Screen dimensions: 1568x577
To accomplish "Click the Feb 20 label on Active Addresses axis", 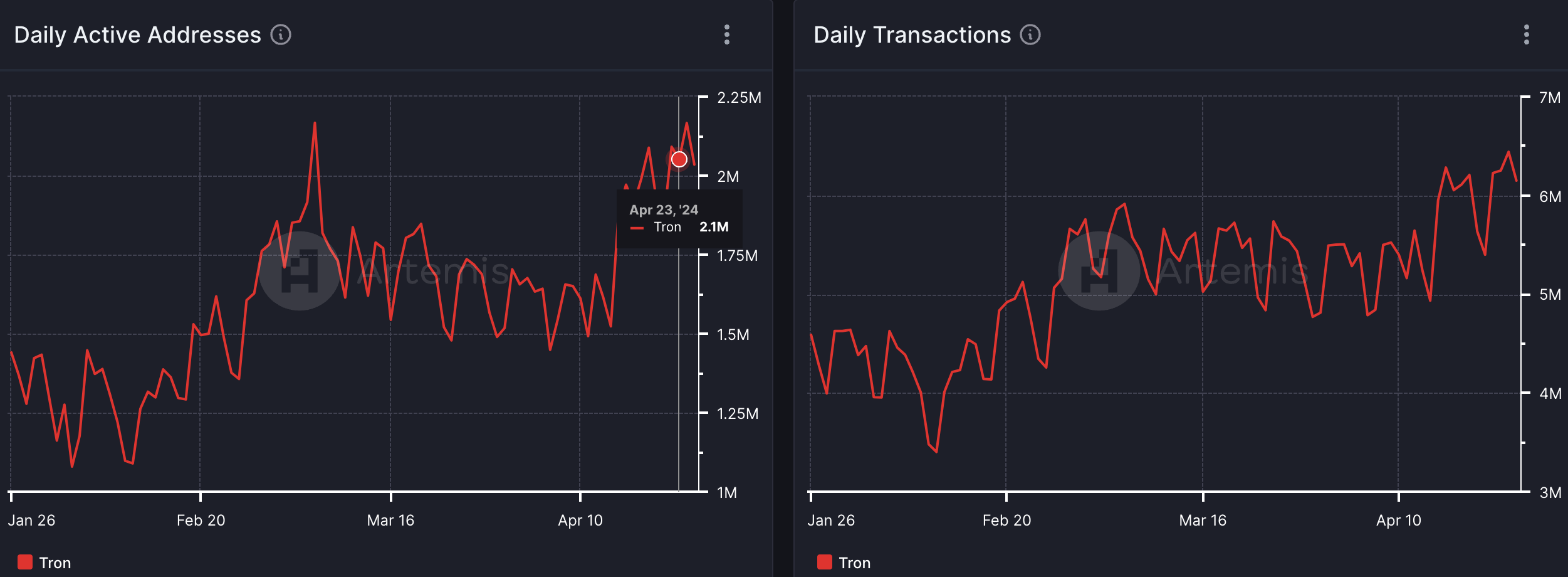I will (x=201, y=520).
